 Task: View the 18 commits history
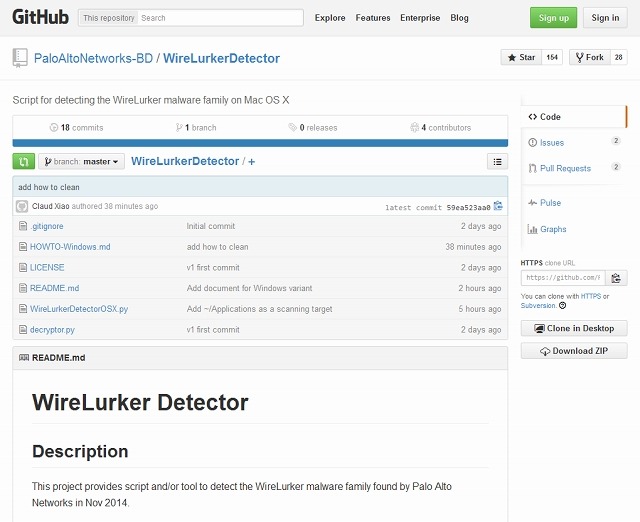(x=76, y=127)
